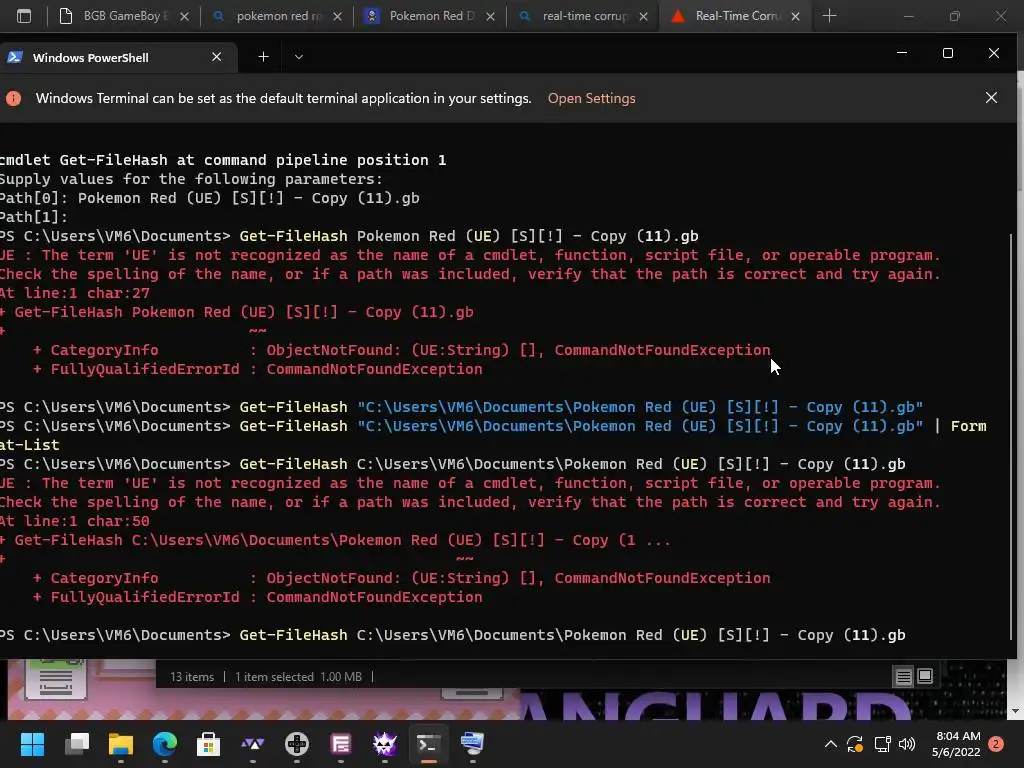Click 'At line:1 char:50' error text
This screenshot has height=768, width=1024.
(x=74, y=521)
